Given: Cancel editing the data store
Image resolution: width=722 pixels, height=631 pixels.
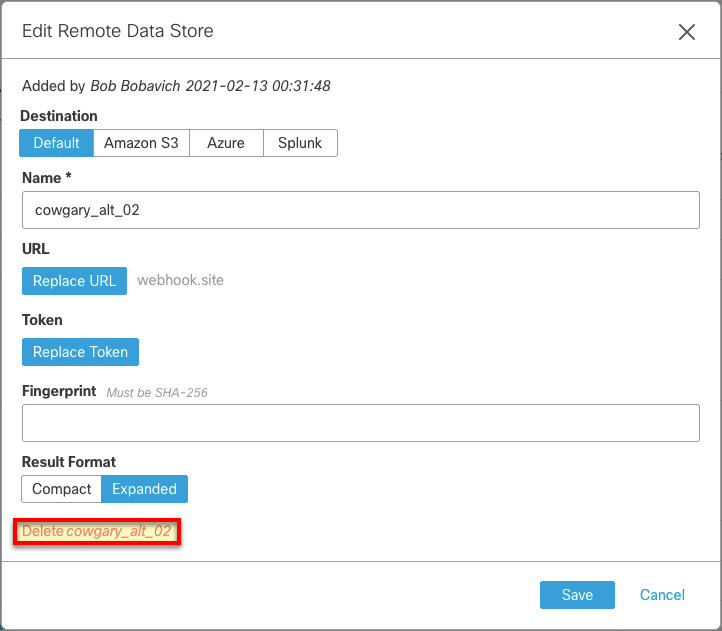Looking at the screenshot, I should pos(662,595).
